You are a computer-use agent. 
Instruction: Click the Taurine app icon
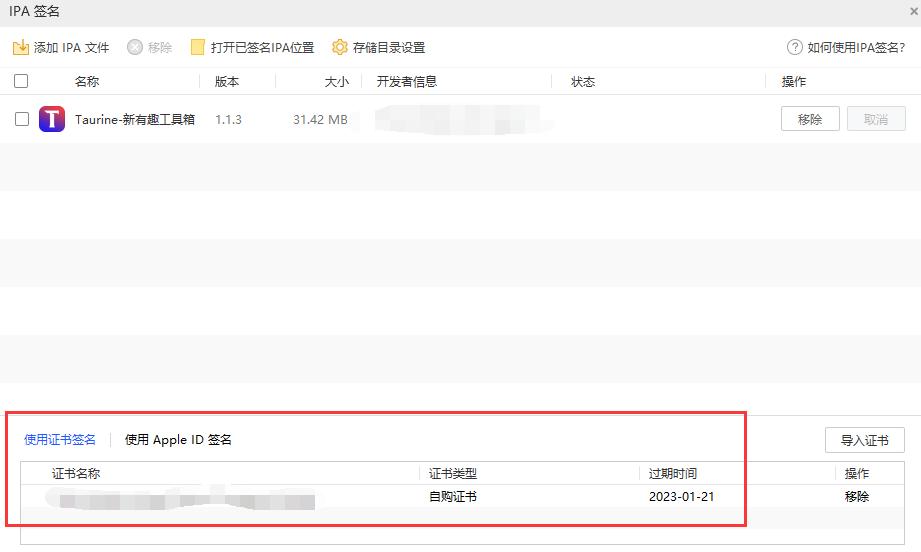(x=52, y=119)
